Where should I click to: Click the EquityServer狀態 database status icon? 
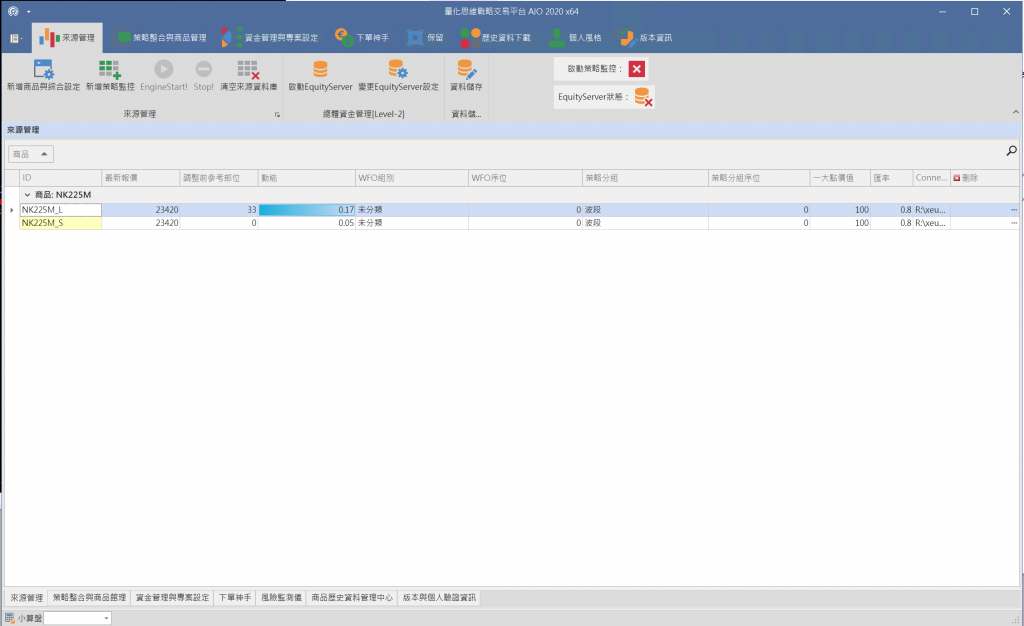[x=644, y=97]
